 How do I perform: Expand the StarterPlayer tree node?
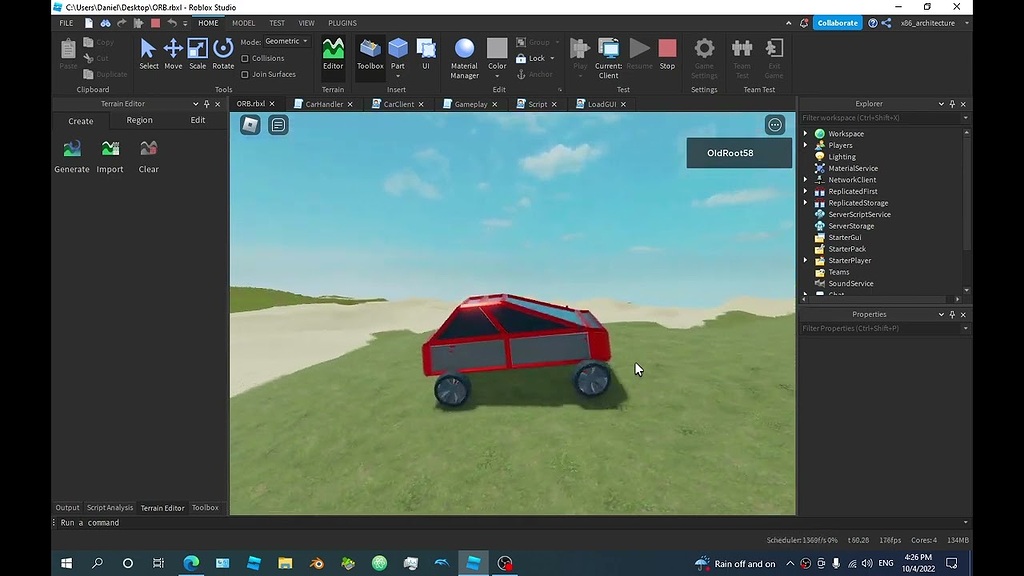806,261
